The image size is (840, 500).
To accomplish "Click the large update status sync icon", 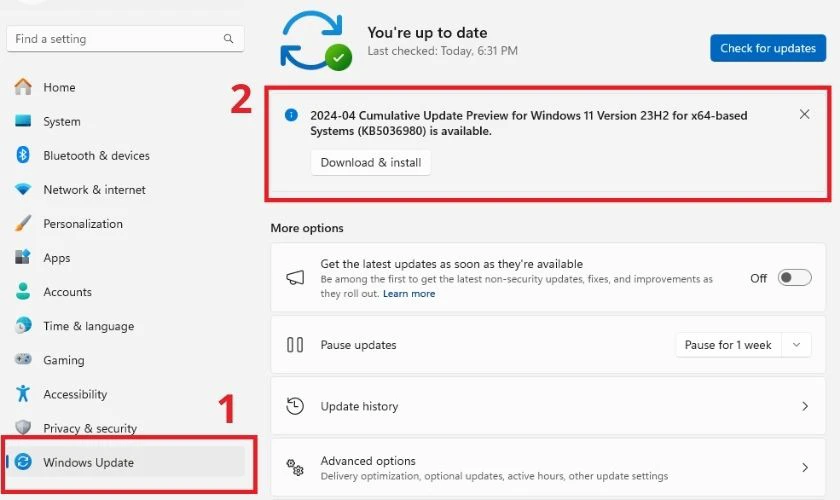I will (x=316, y=42).
